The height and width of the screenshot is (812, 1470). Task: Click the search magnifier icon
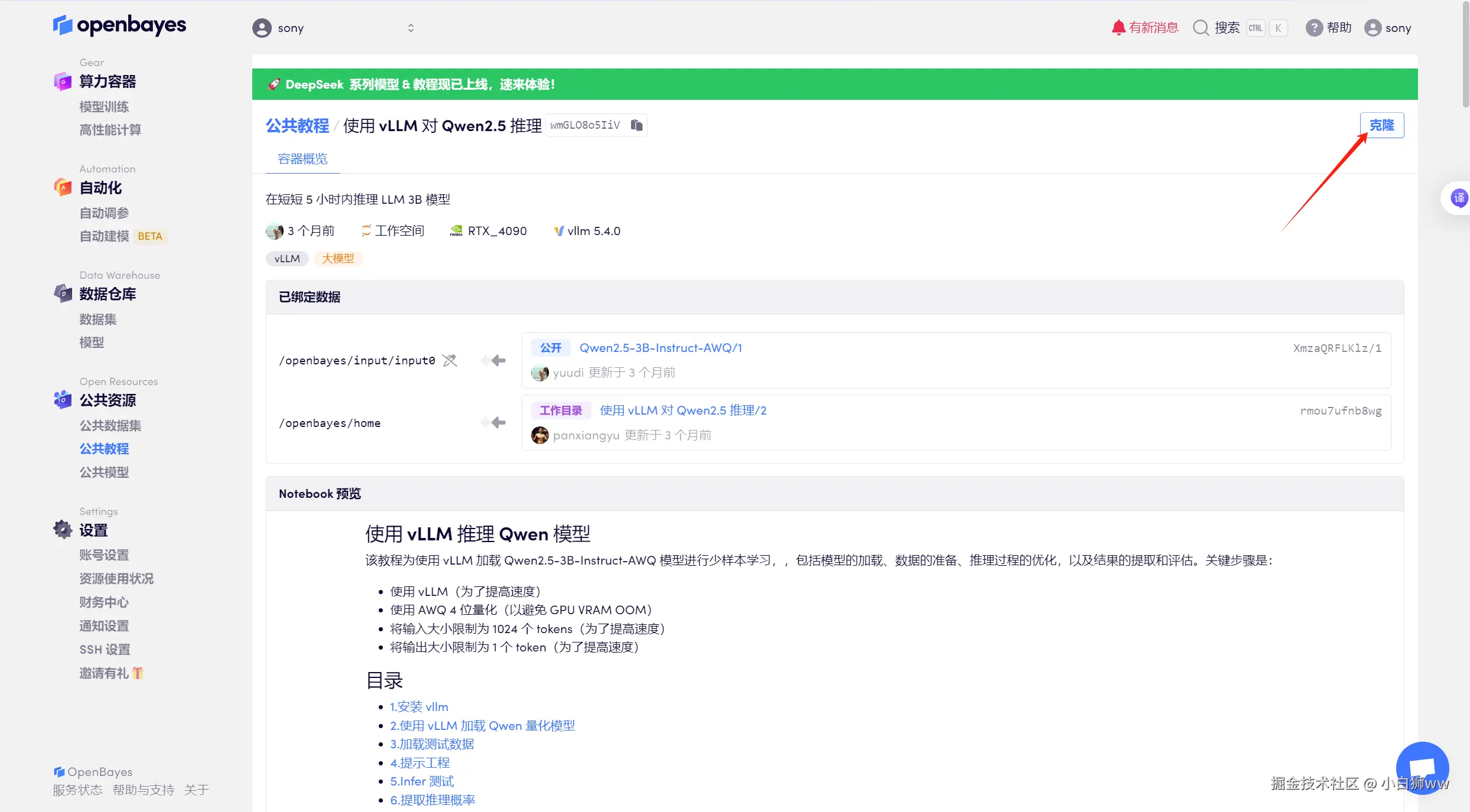pyautogui.click(x=1201, y=28)
